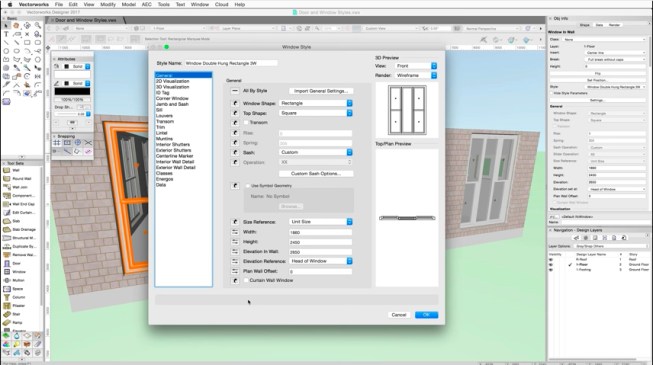The width and height of the screenshot is (653, 365).
Task: Open the 3D Preview View dropdown
Action: click(416, 66)
